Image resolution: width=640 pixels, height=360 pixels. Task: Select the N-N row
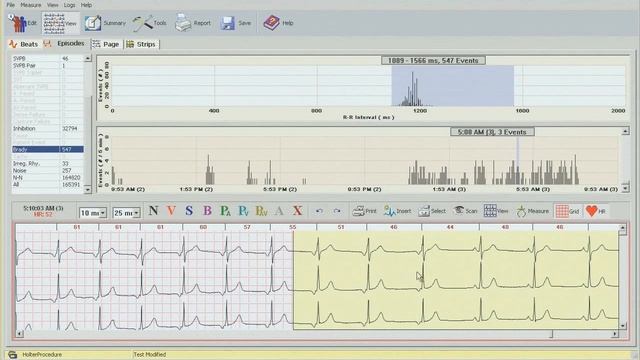tap(48, 178)
